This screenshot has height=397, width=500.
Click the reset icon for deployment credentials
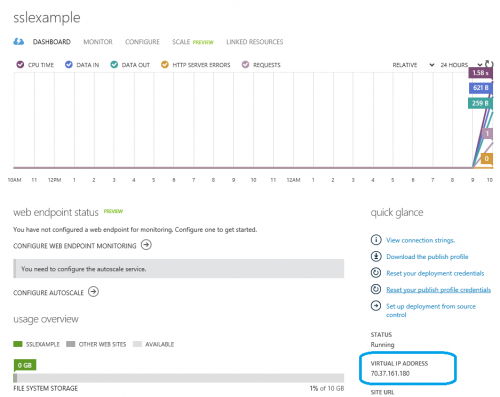[x=376, y=273]
